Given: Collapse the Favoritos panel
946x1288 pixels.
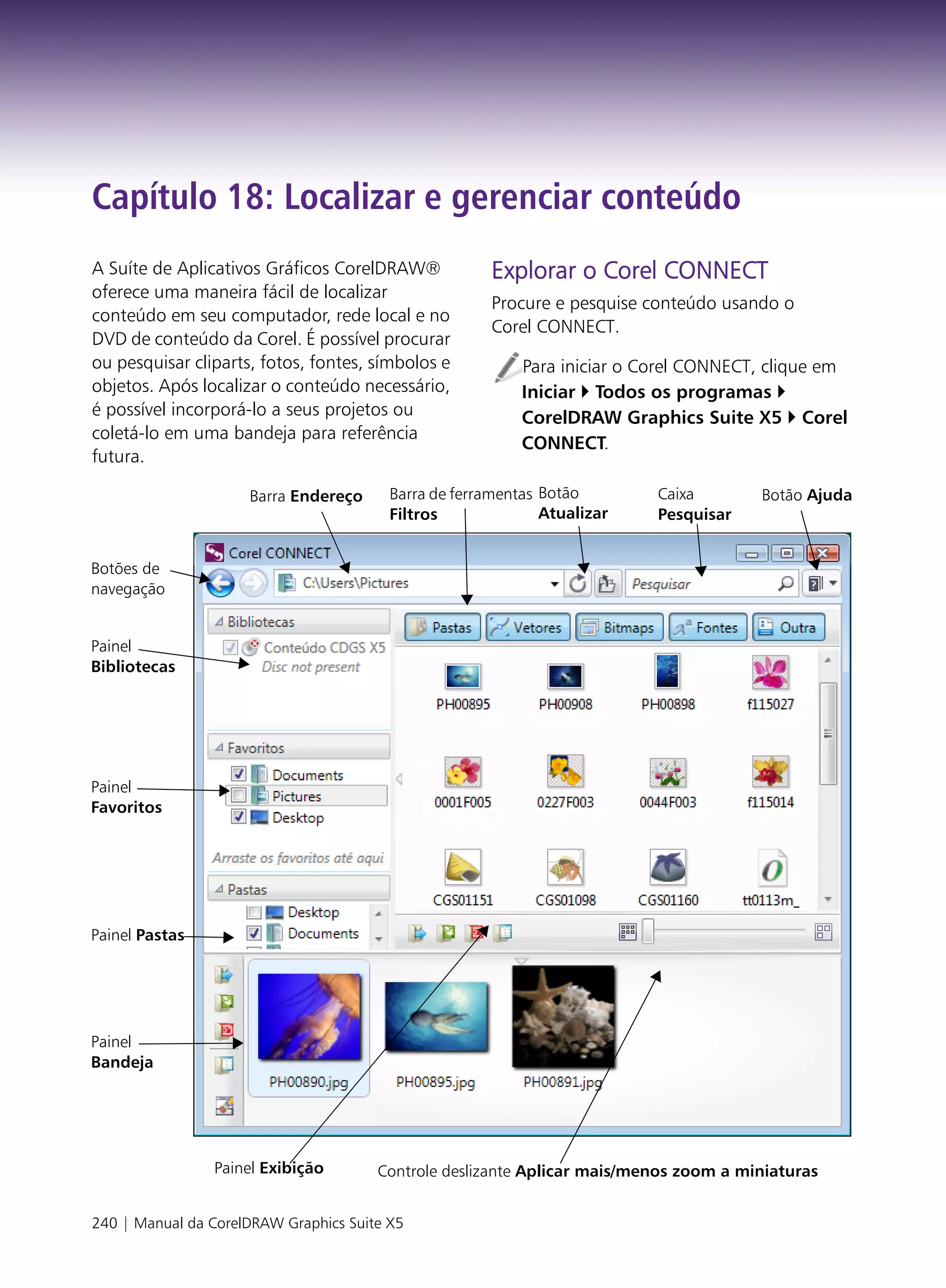Looking at the screenshot, I should click(x=219, y=747).
